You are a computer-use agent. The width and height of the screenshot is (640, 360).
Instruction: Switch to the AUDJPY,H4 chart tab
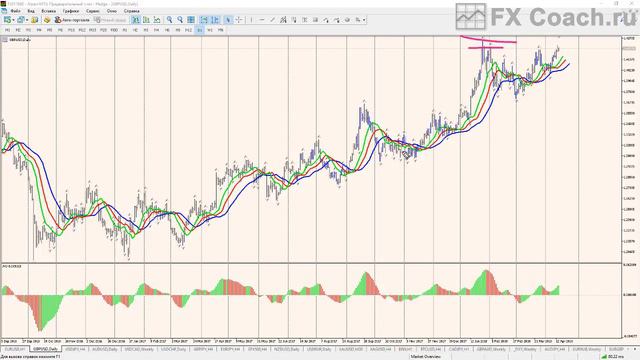[555, 349]
